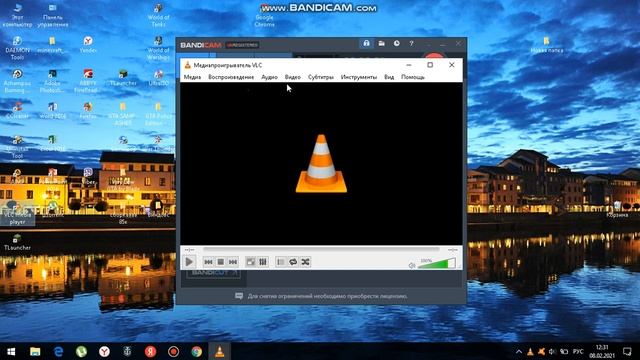The width and height of the screenshot is (640, 360).
Task: Select Новая папка folder on desktop
Action: click(547, 45)
